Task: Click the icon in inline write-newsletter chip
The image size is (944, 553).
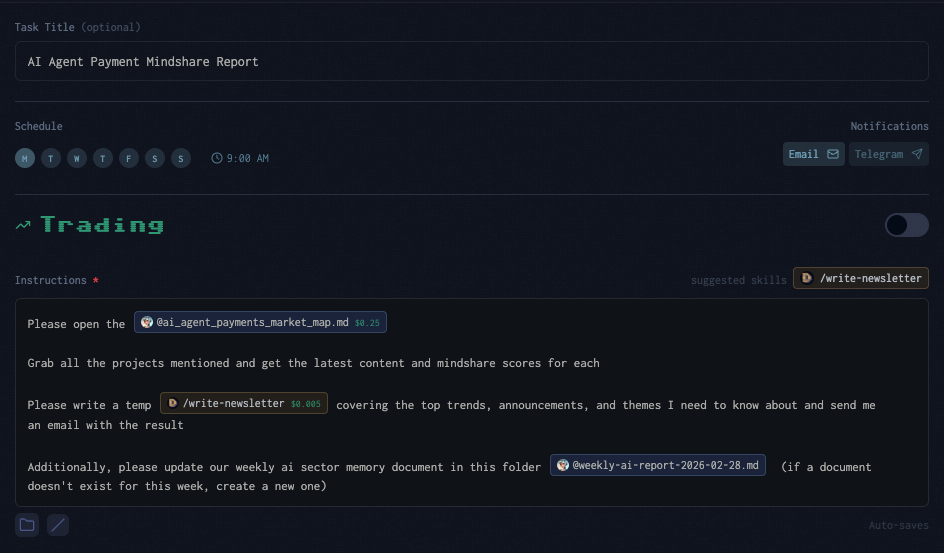Action: click(172, 403)
